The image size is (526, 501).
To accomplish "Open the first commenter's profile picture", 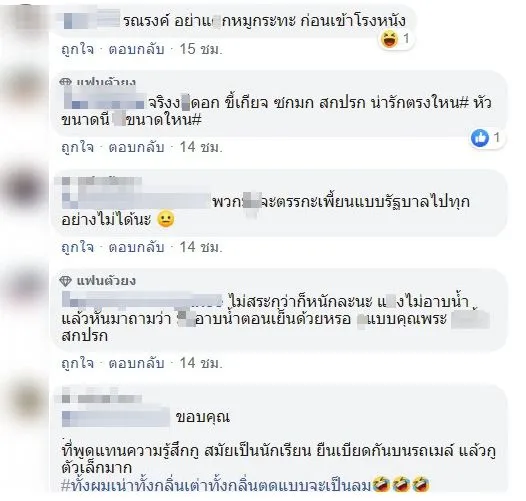I will tap(25, 18).
